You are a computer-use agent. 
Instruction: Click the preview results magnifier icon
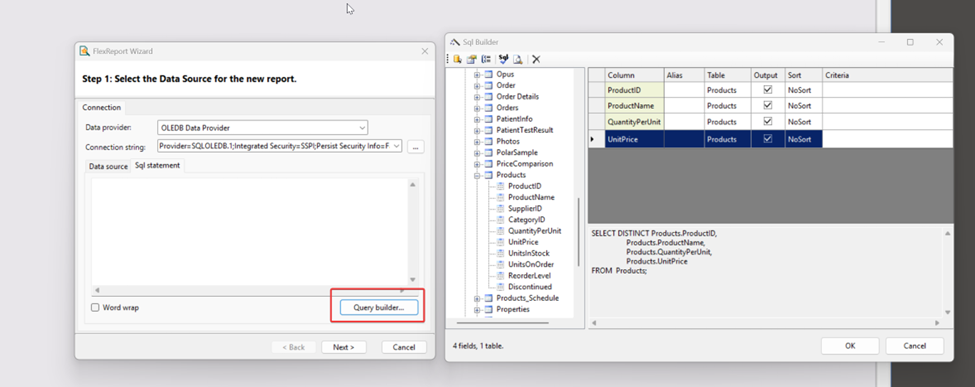click(x=517, y=59)
